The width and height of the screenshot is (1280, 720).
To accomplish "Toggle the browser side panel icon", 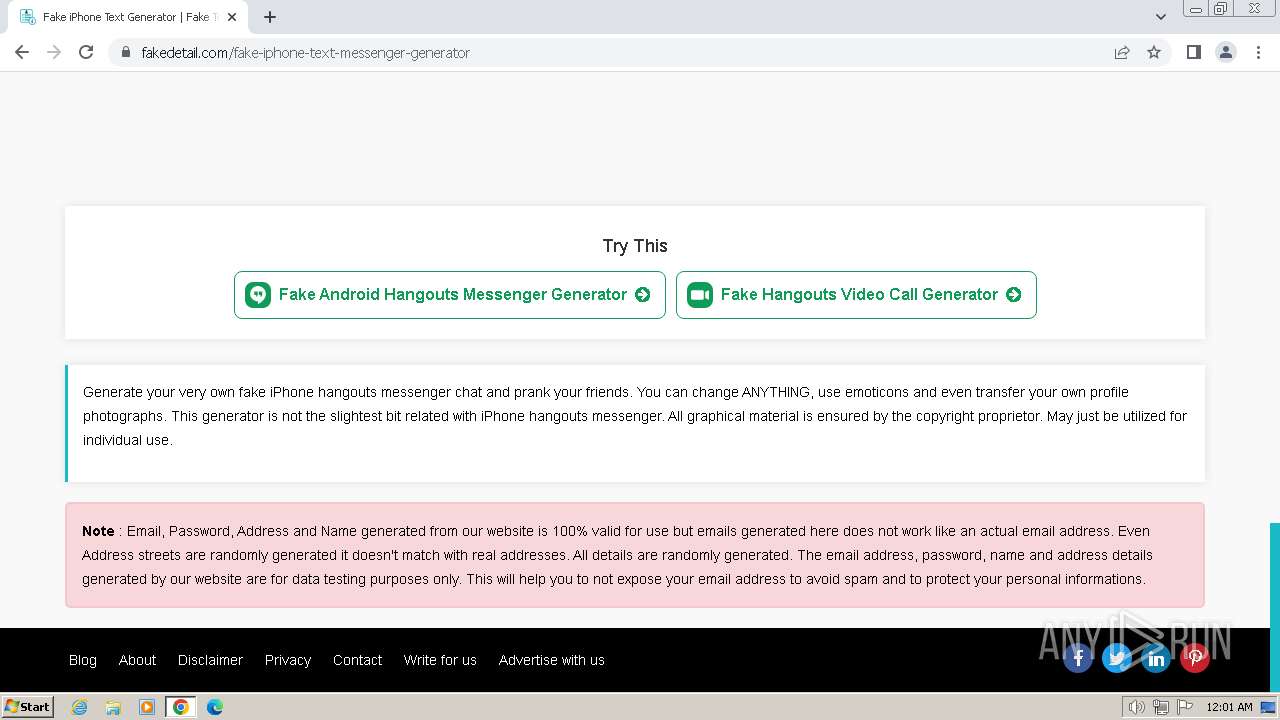I will 1193,52.
